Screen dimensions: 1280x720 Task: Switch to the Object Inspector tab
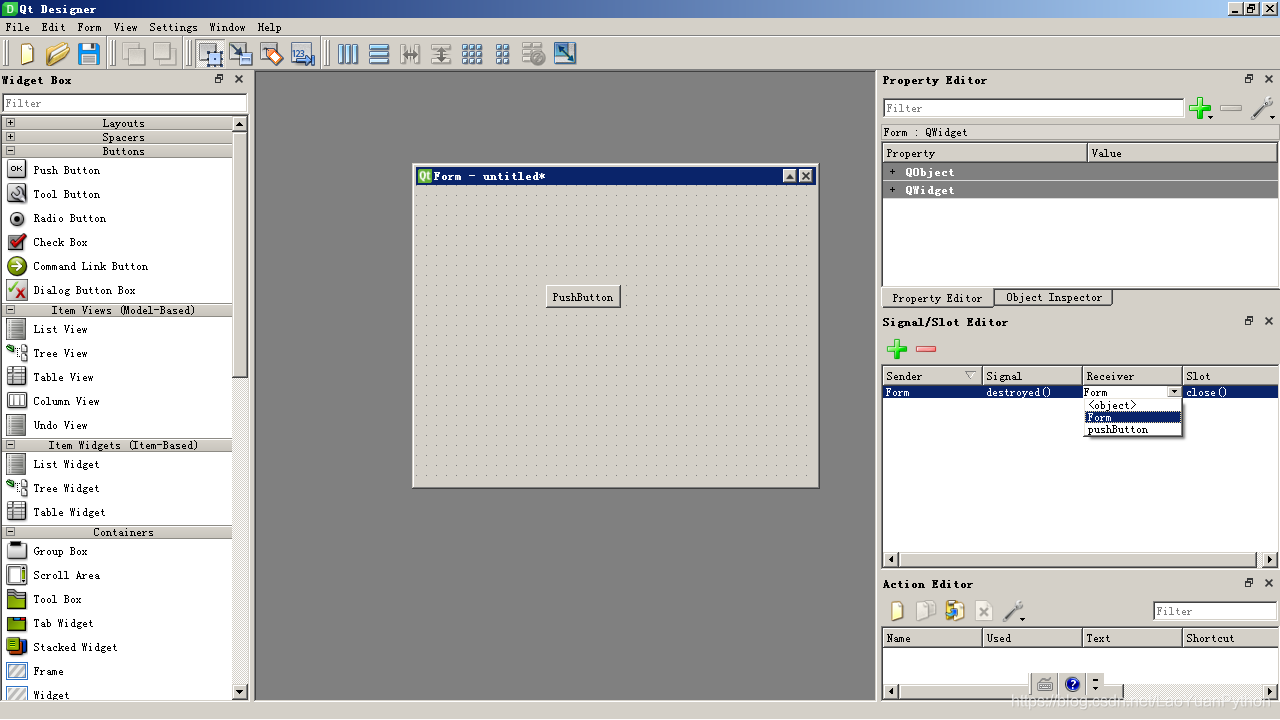coord(1054,297)
